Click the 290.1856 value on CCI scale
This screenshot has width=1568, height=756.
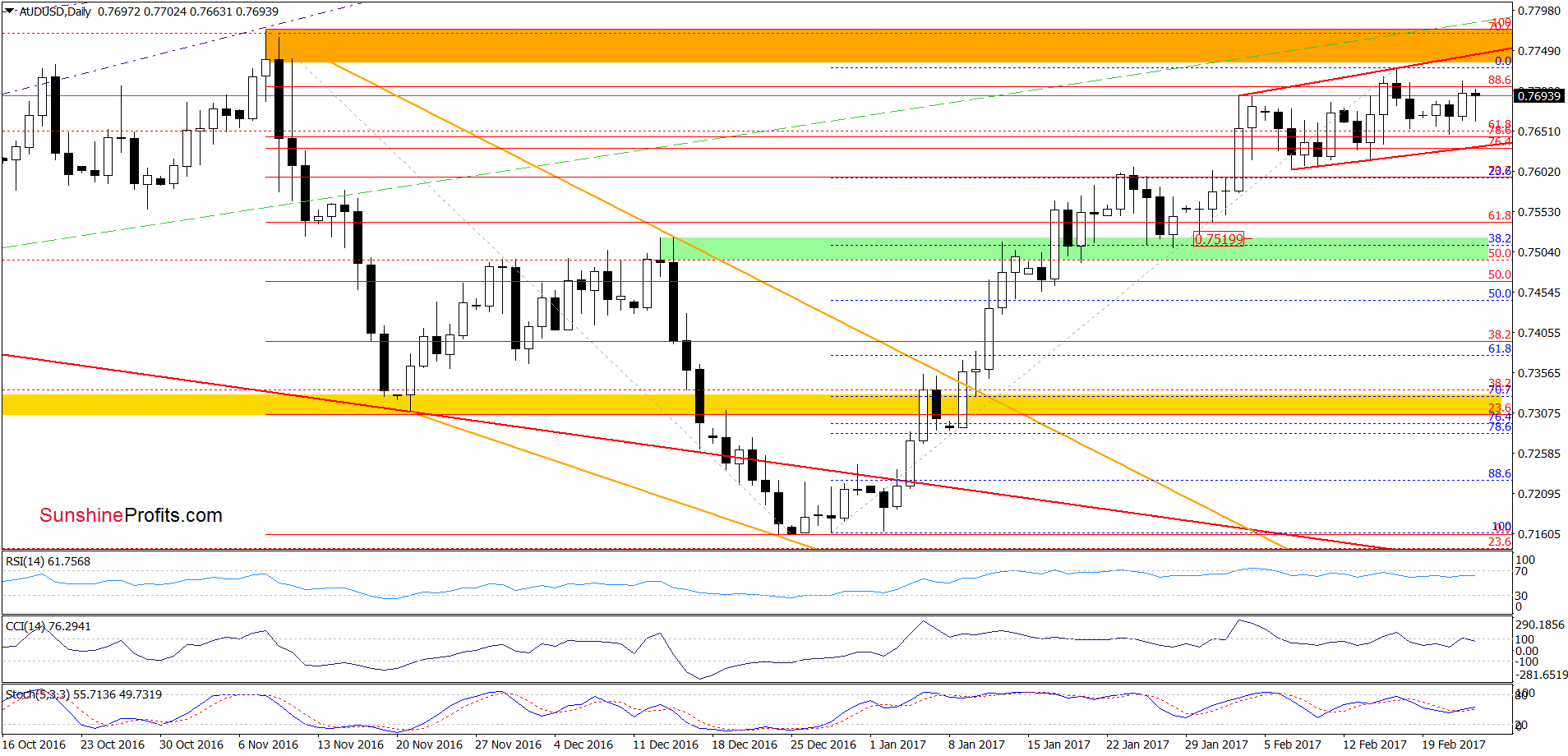(x=1540, y=625)
